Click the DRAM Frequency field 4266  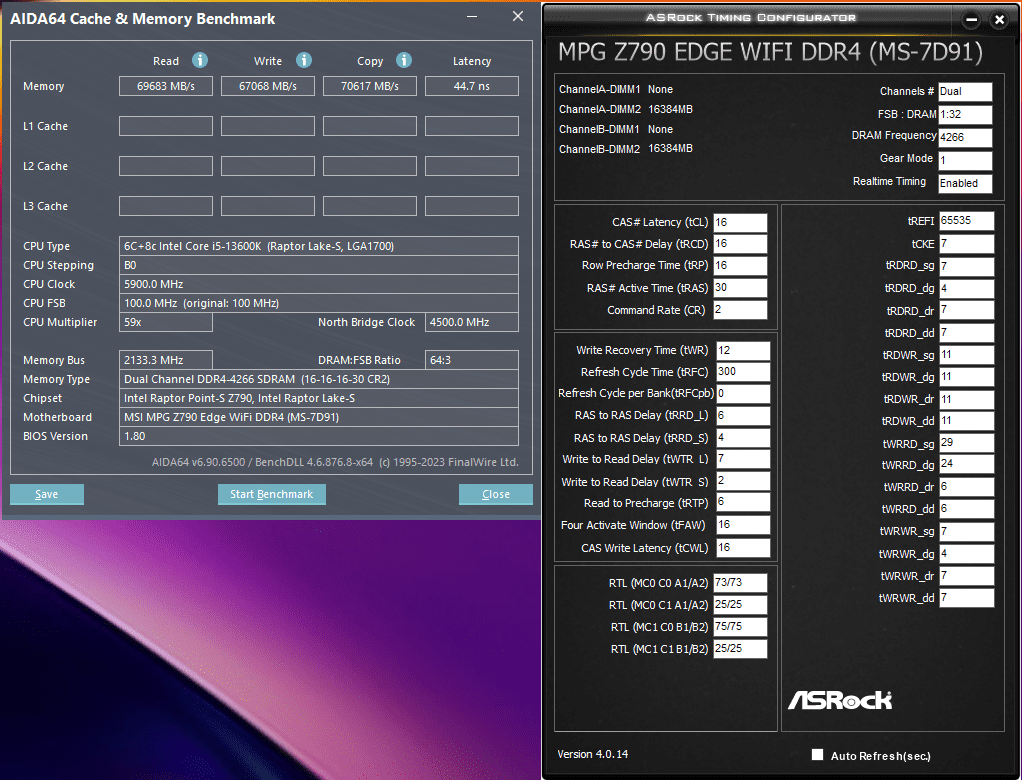tap(965, 137)
